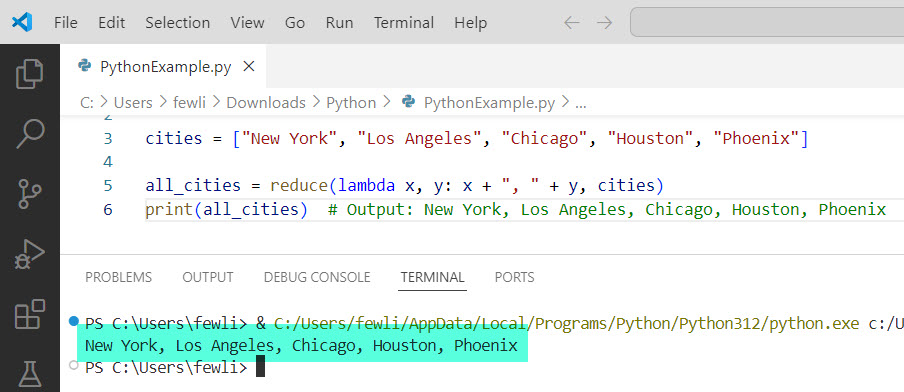Screen dimensions: 904x392
Task: Click the print call on line 6
Action: click(x=170, y=209)
